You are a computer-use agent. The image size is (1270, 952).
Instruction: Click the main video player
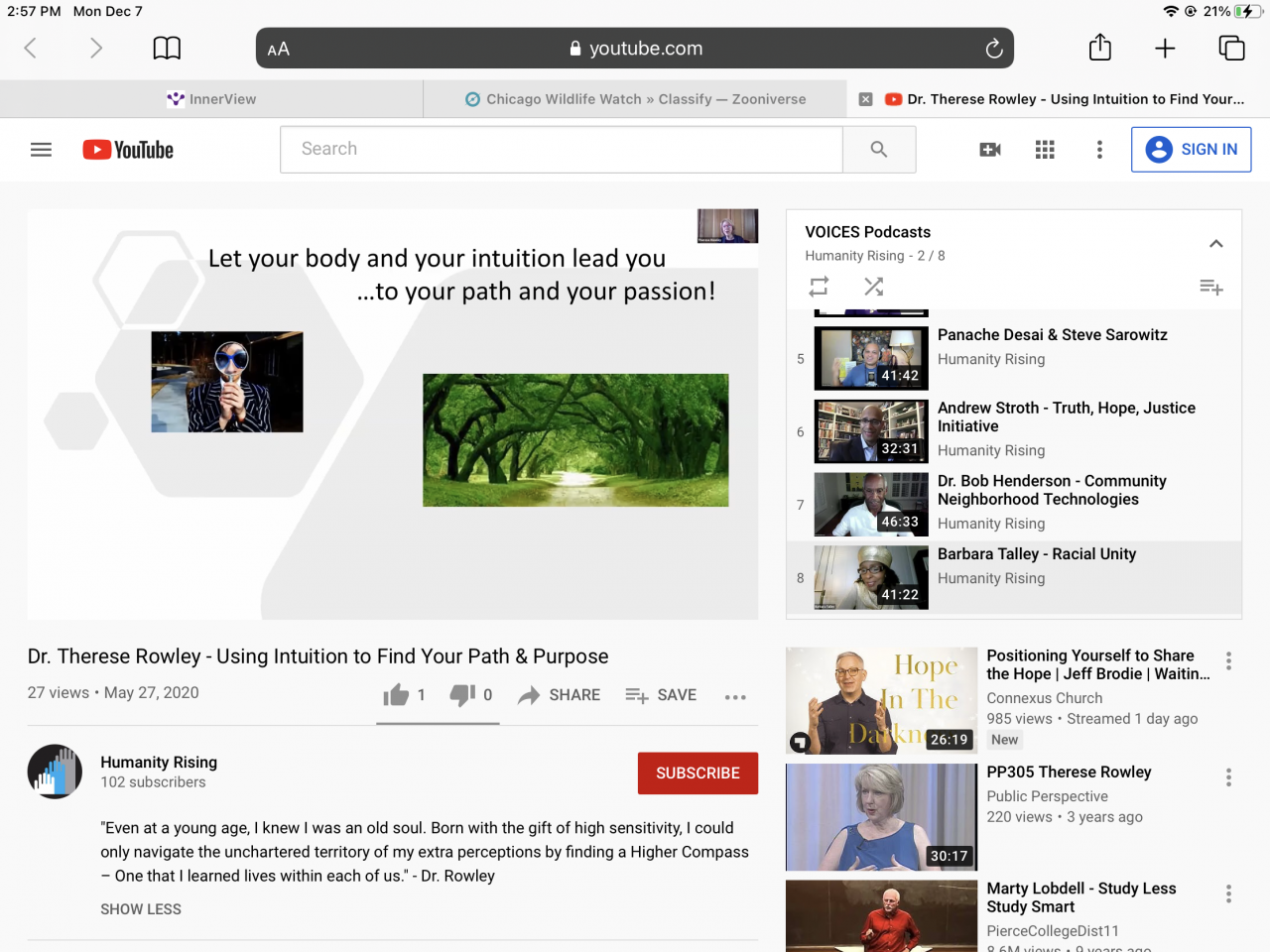[x=393, y=415]
